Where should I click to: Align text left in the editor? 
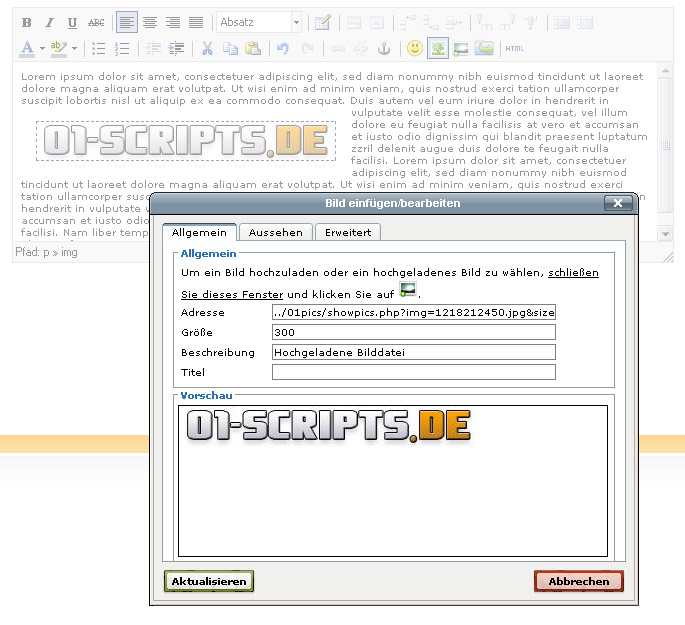click(x=127, y=22)
